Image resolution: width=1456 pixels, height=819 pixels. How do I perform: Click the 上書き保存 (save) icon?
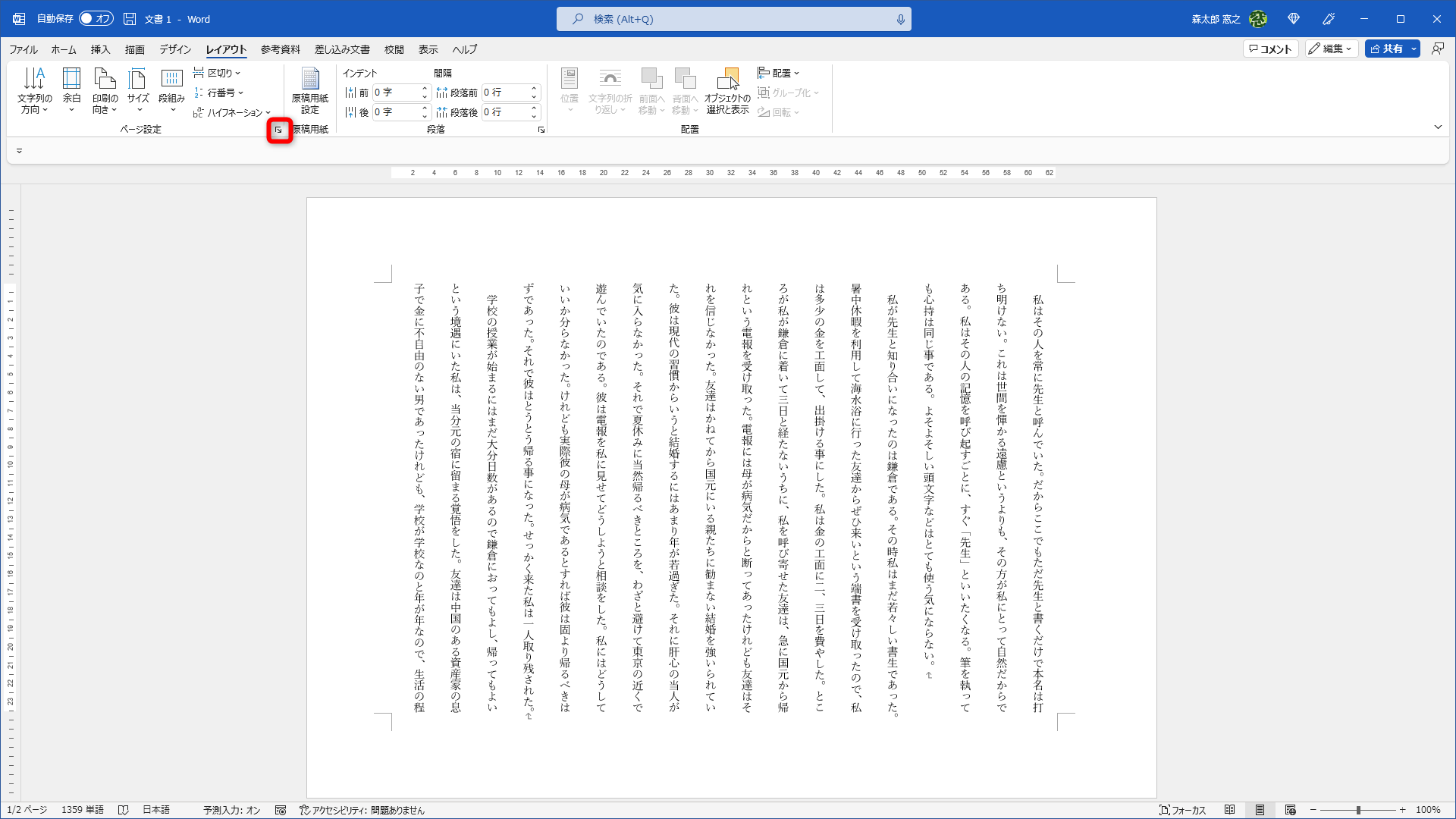129,19
